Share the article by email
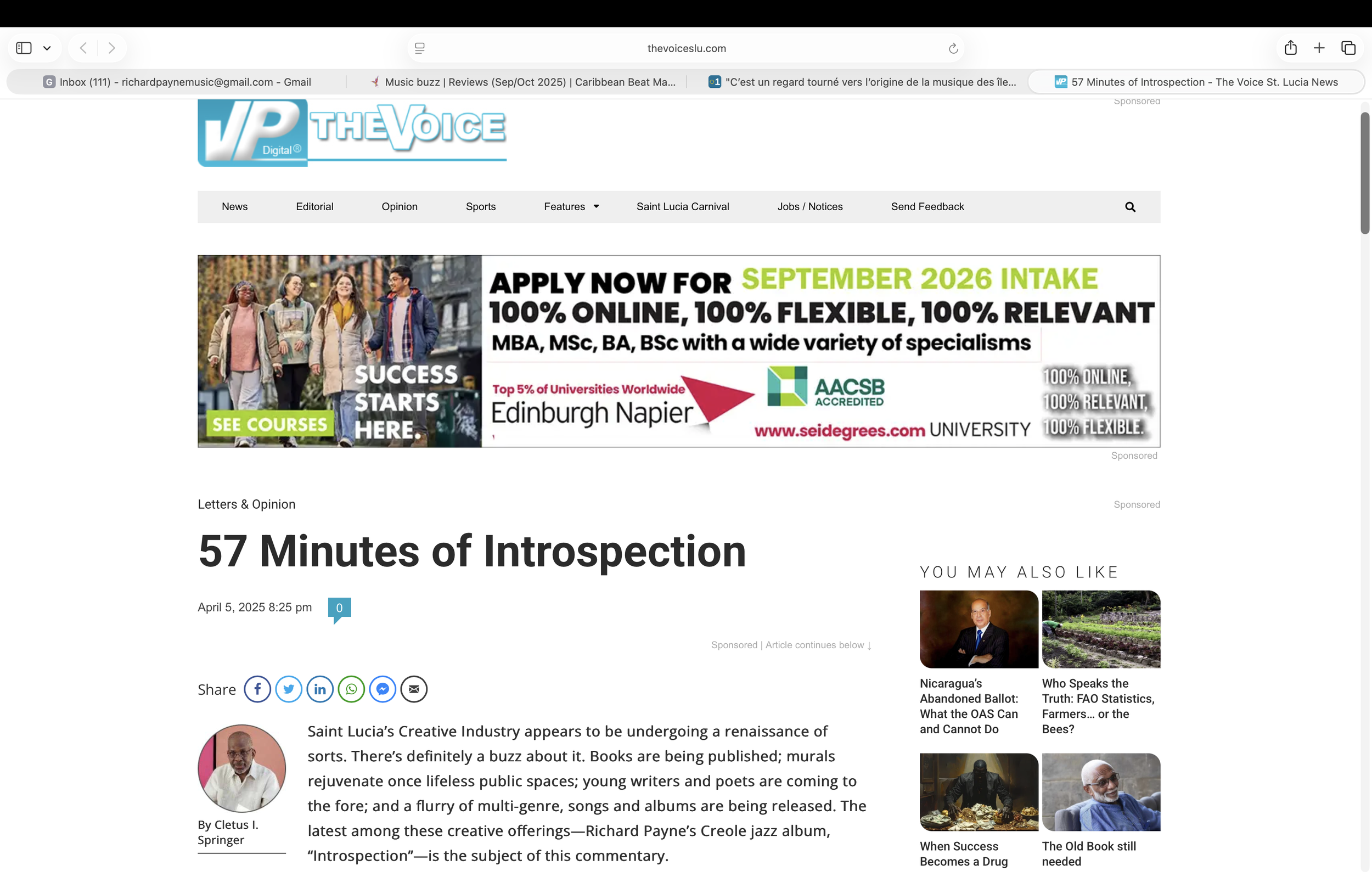The height and width of the screenshot is (888, 1372). (414, 689)
